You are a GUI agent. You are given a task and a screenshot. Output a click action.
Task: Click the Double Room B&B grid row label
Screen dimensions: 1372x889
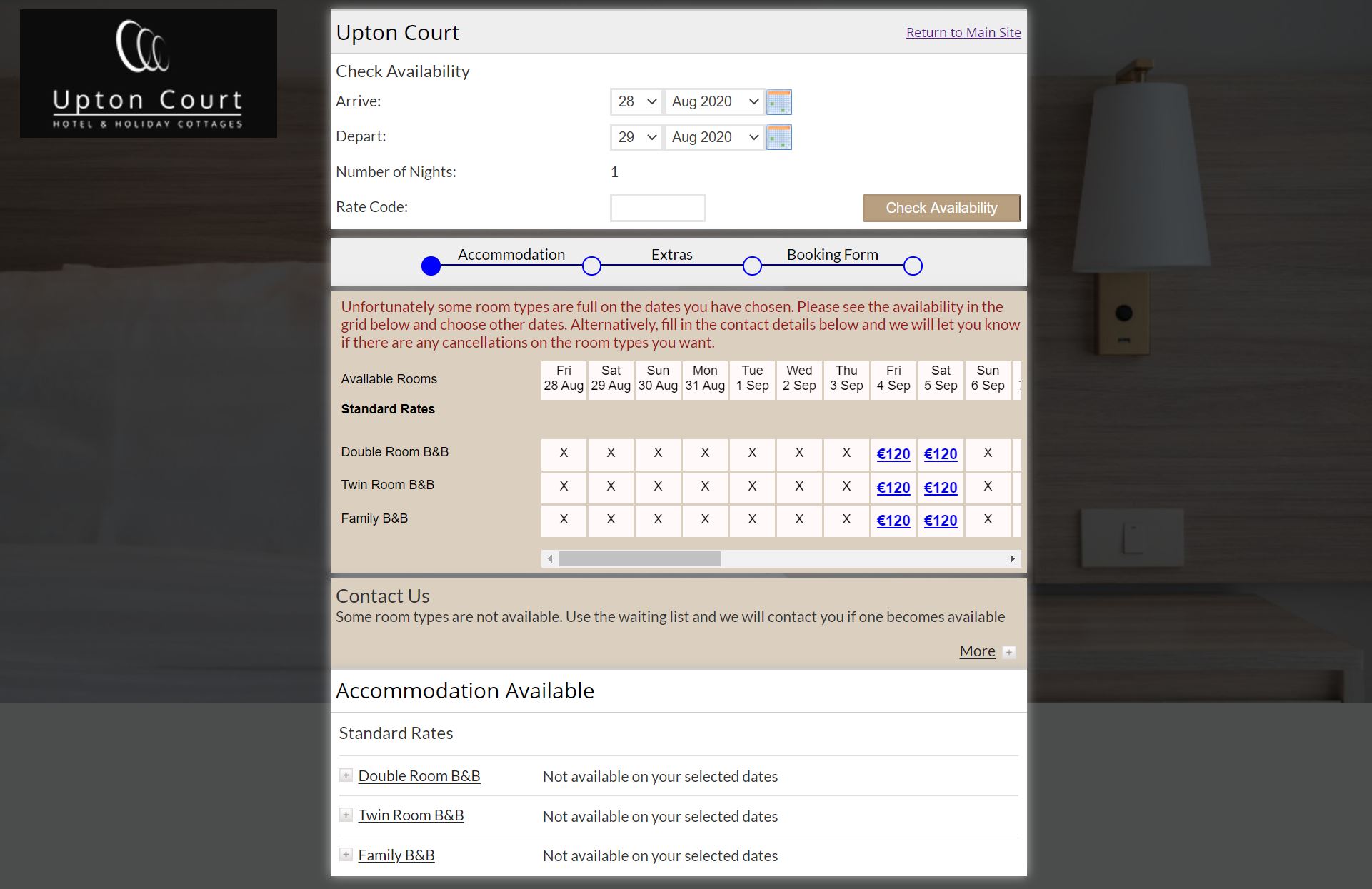pos(395,452)
